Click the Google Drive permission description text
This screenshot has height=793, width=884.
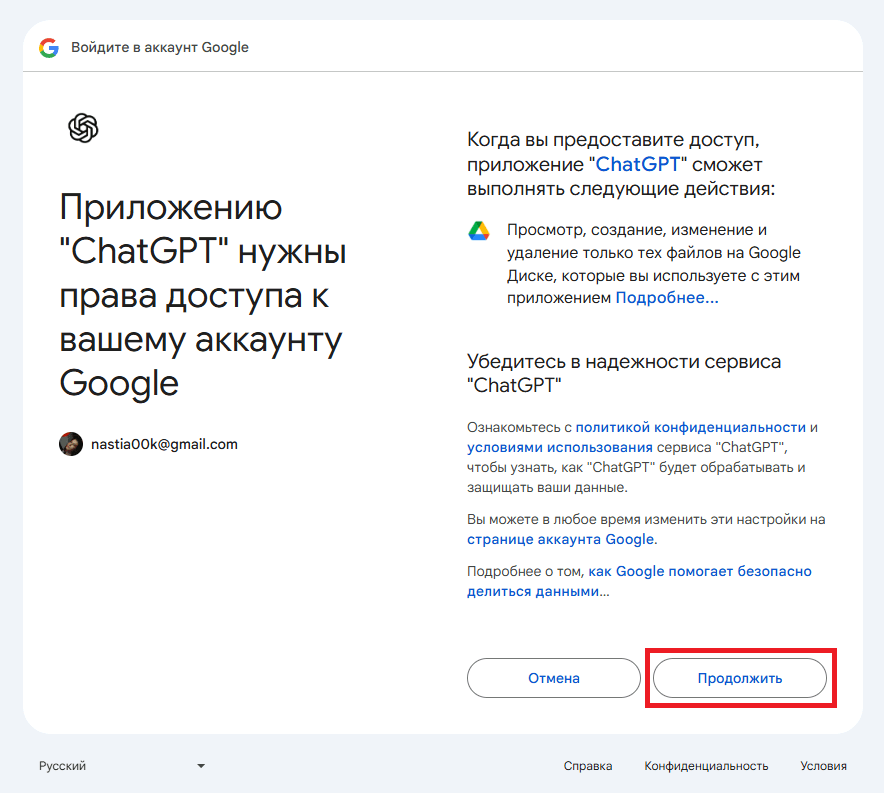tap(653, 264)
